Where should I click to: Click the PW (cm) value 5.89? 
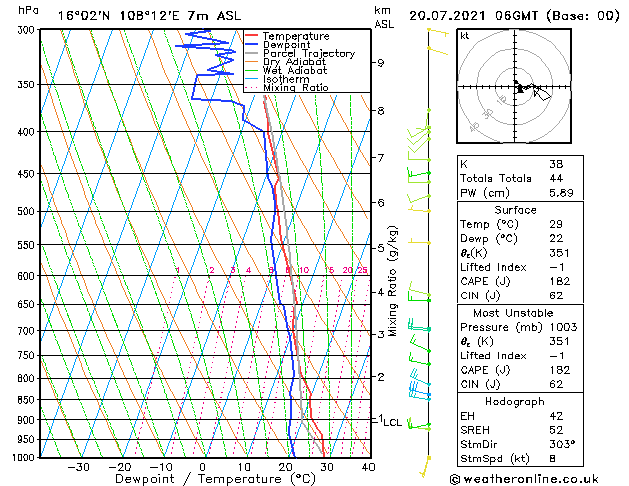pyautogui.click(x=561, y=193)
